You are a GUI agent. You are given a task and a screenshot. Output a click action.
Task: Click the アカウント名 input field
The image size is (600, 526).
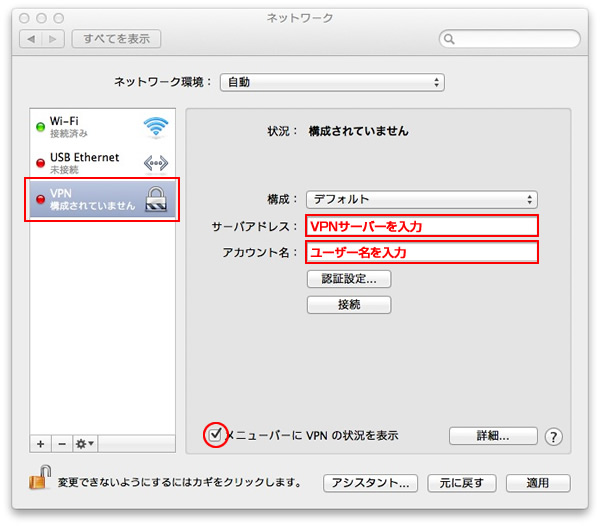point(421,253)
